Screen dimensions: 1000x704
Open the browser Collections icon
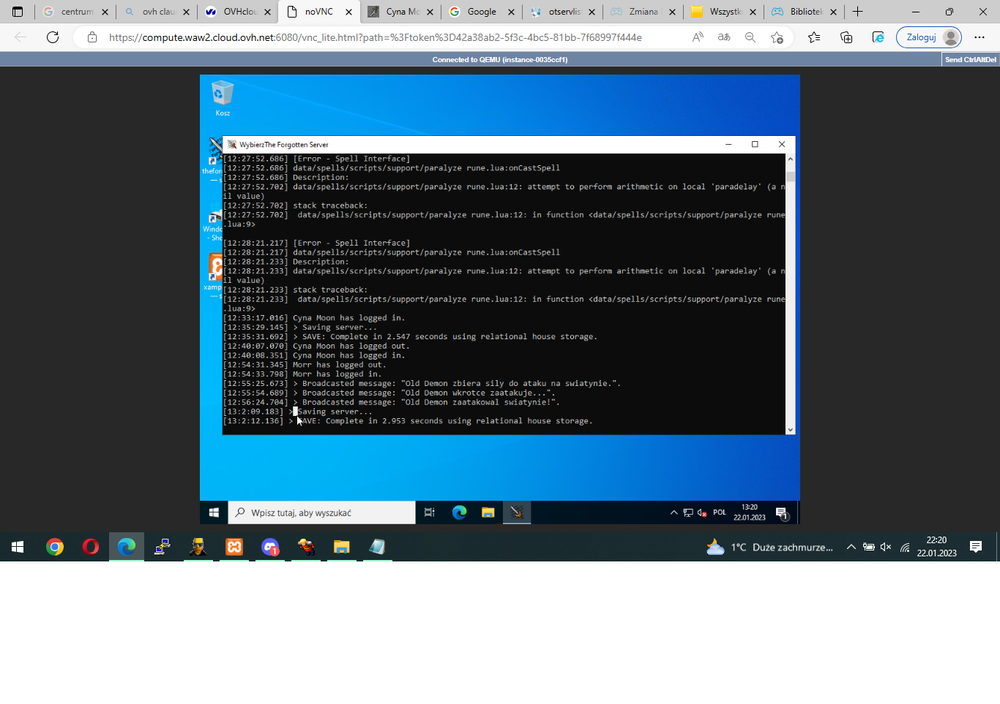(846, 37)
